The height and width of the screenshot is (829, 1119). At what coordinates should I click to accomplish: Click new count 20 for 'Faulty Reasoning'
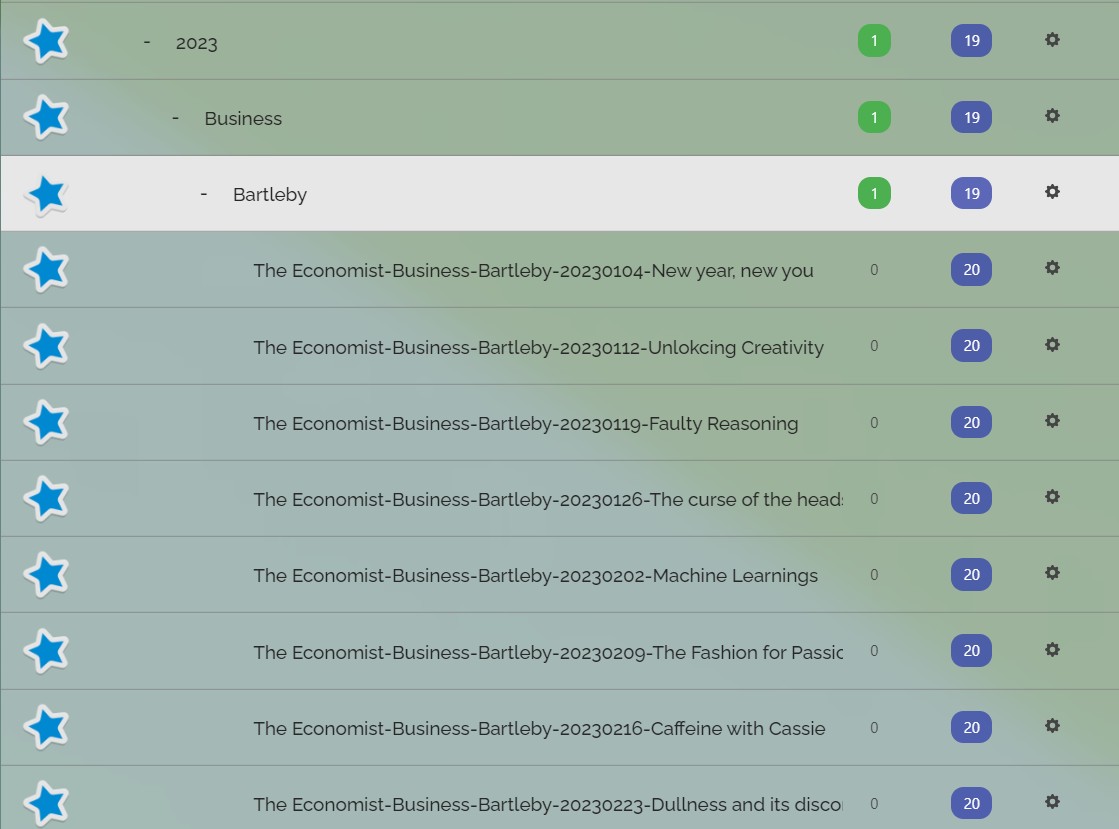click(x=971, y=422)
